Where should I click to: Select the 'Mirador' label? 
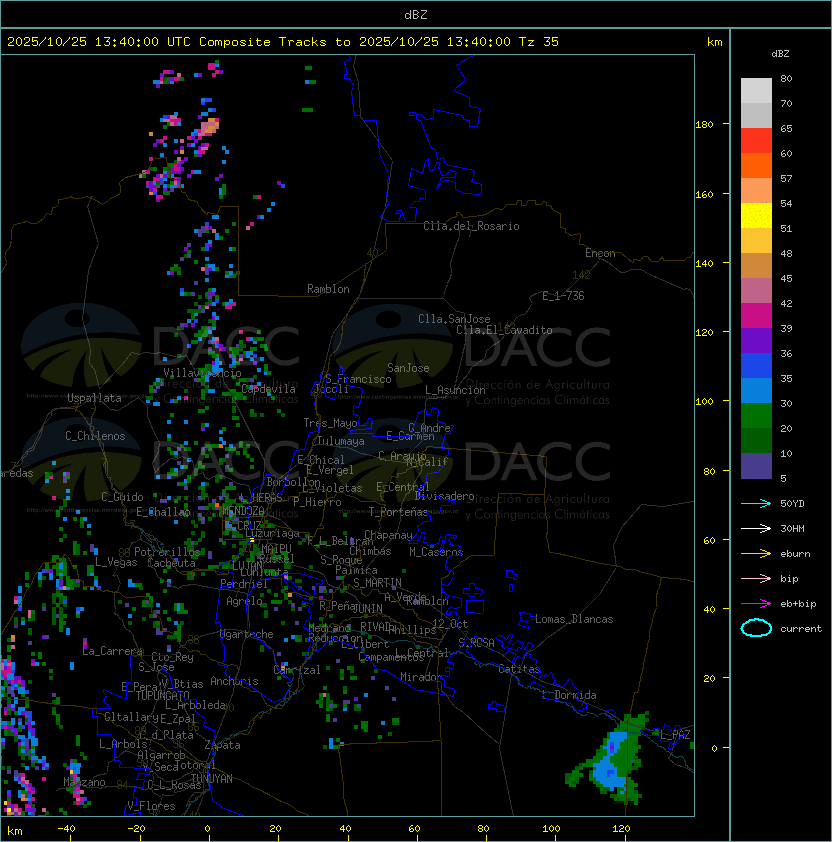(422, 677)
